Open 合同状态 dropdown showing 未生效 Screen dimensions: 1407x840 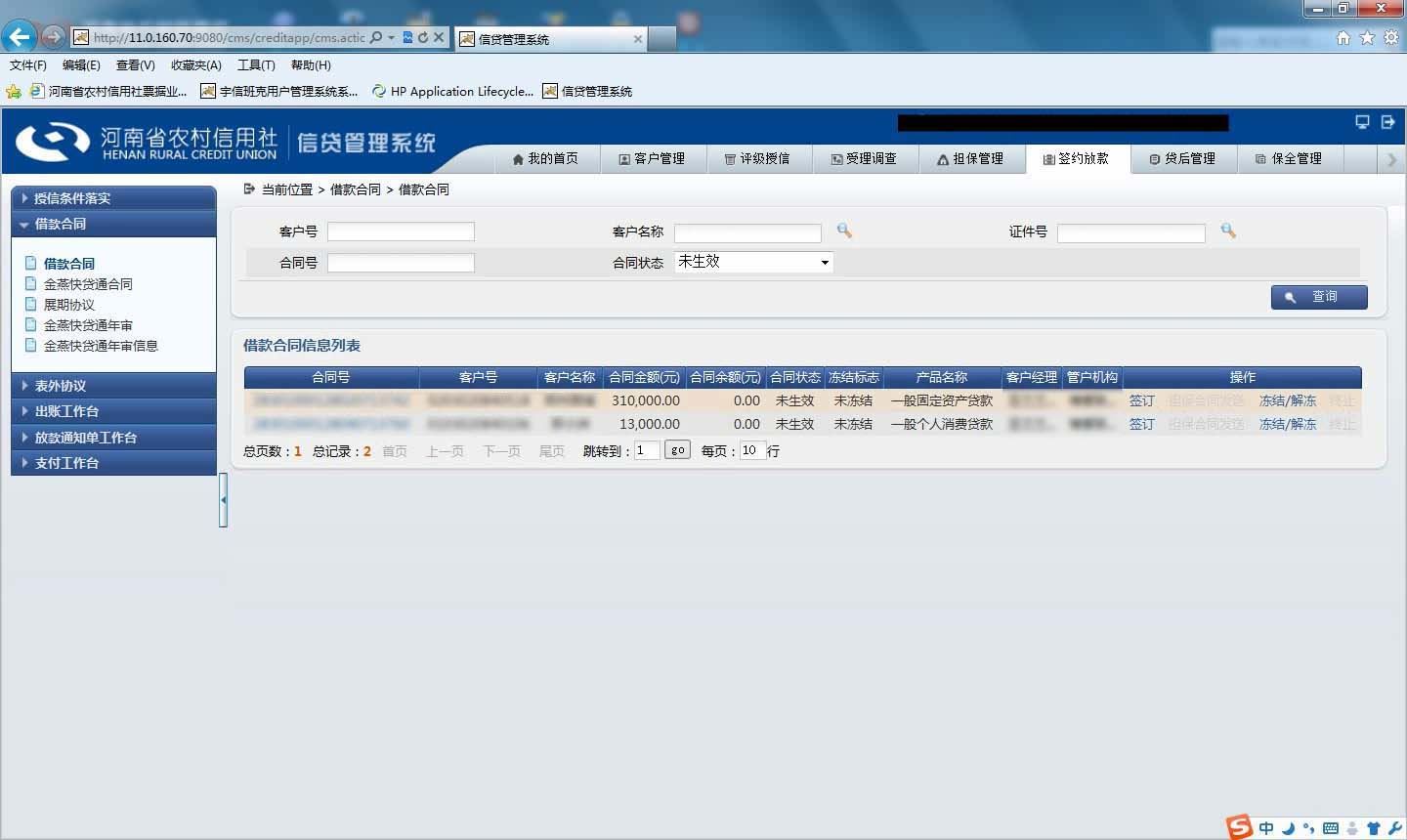[753, 262]
